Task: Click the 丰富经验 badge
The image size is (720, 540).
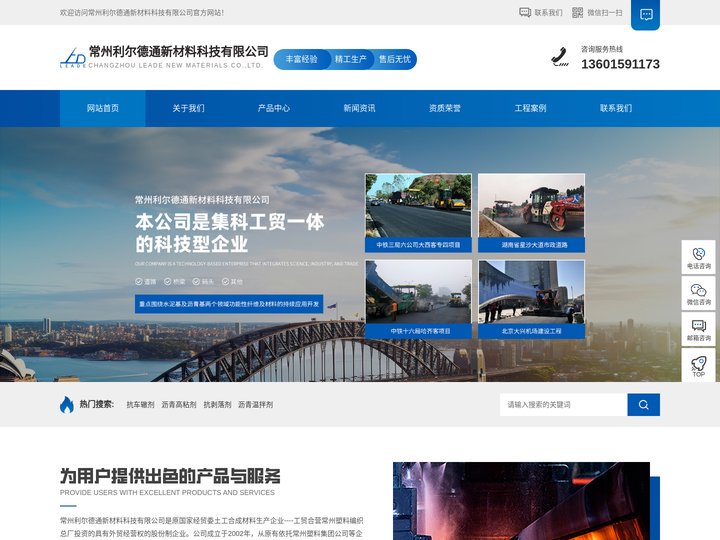Action: pos(302,59)
